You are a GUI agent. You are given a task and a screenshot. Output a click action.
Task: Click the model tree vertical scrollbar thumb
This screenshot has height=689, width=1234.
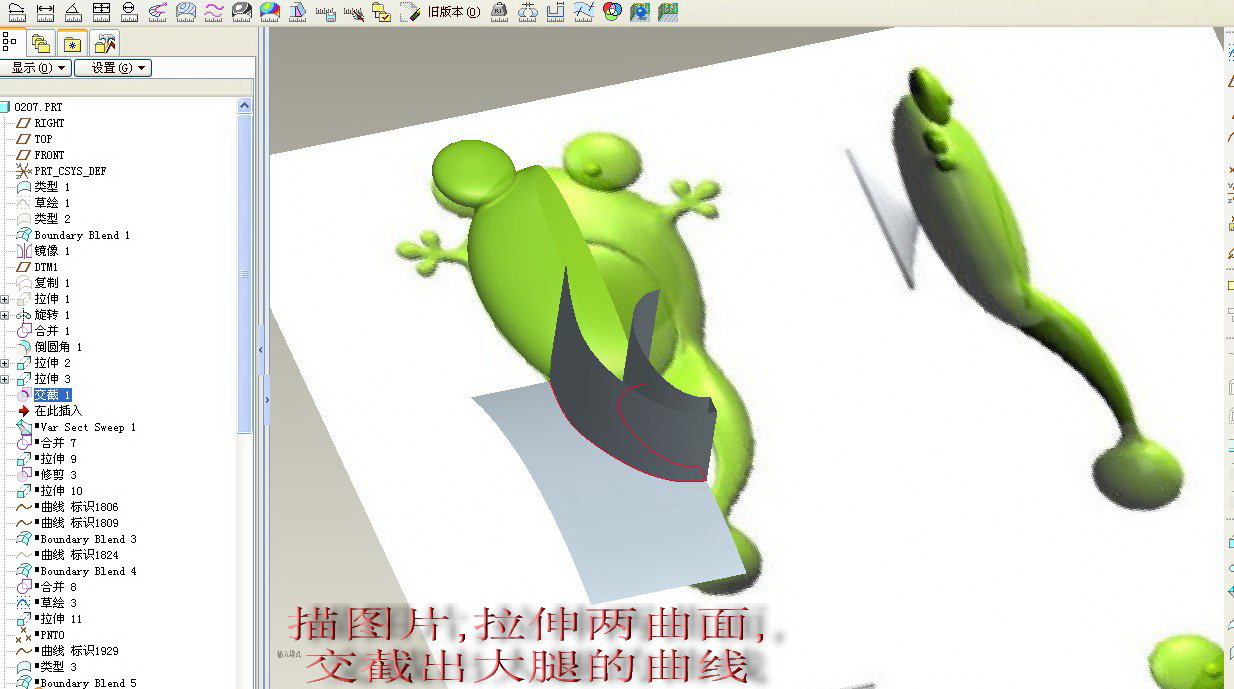pos(244,273)
